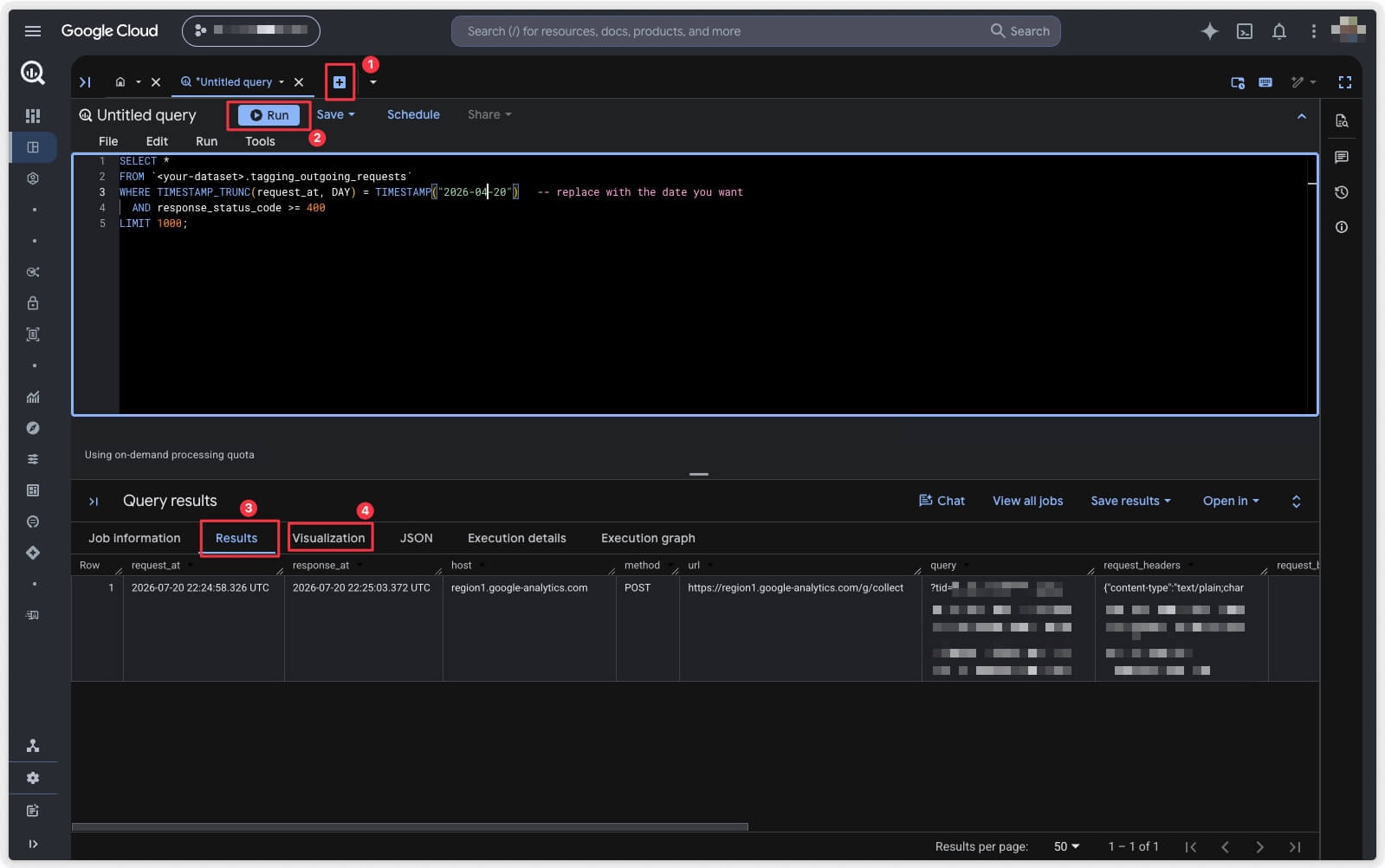Sort by request_at column header
1385x868 pixels.
tap(156, 565)
